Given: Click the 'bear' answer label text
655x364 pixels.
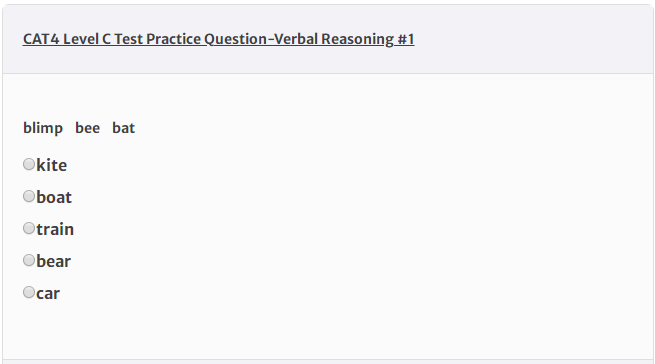Looking at the screenshot, I should (x=53, y=261).
